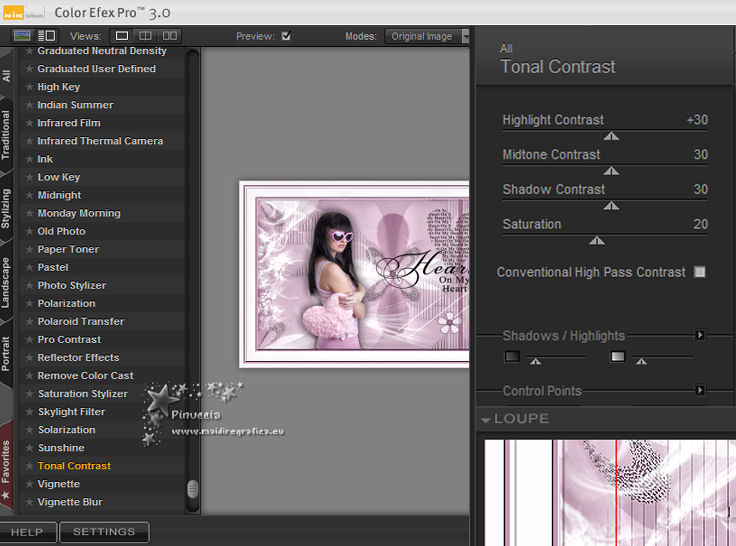Switch to single image view icon
The width and height of the screenshot is (736, 546).
click(x=122, y=36)
